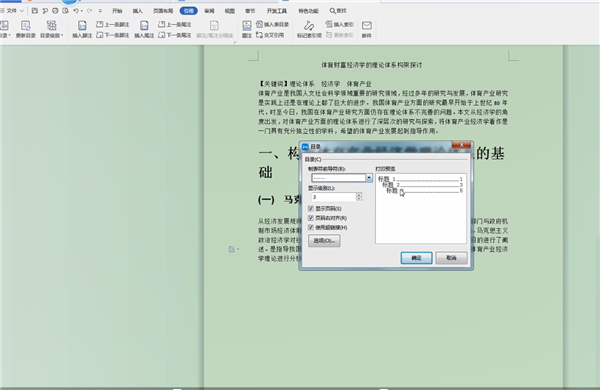Switch to the 视图 tab
This screenshot has width=600, height=390.
[x=230, y=11]
